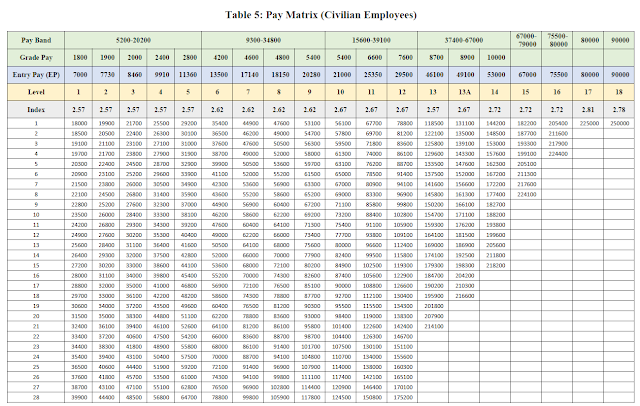Click the pay cell 182200
Screen dimensions: 640x406
tap(527, 123)
